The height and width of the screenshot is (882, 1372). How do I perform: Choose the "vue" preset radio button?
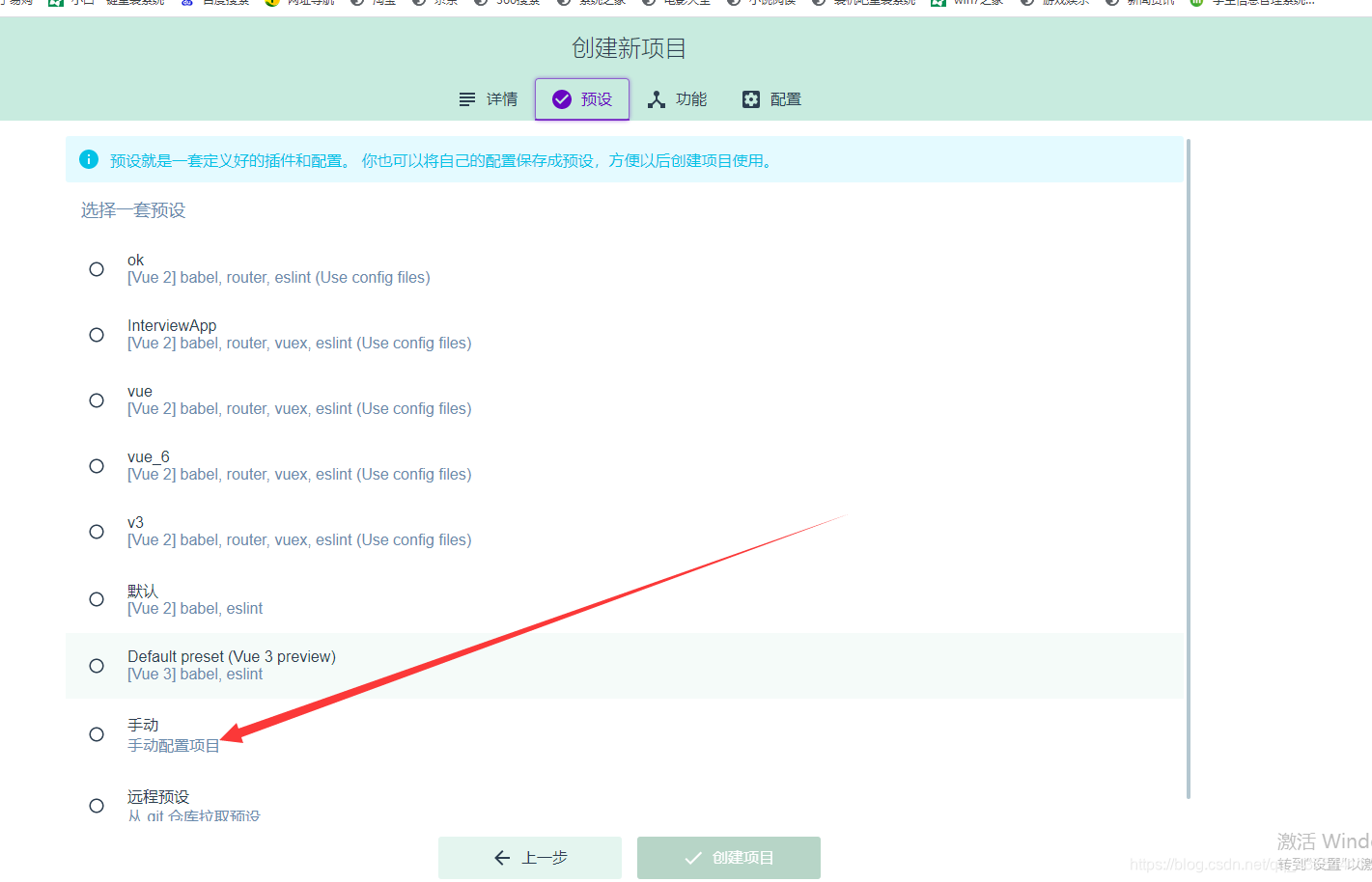click(x=97, y=400)
